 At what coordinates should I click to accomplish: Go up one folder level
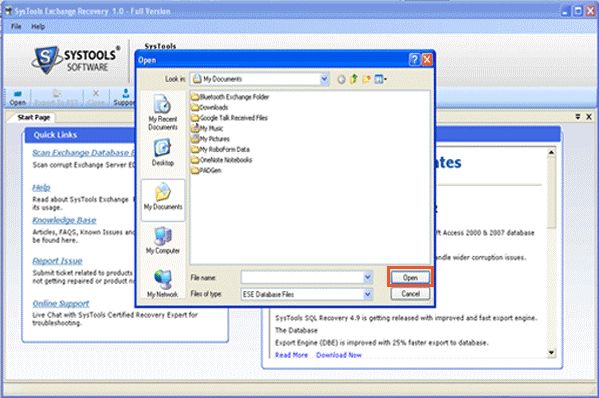tap(354, 79)
